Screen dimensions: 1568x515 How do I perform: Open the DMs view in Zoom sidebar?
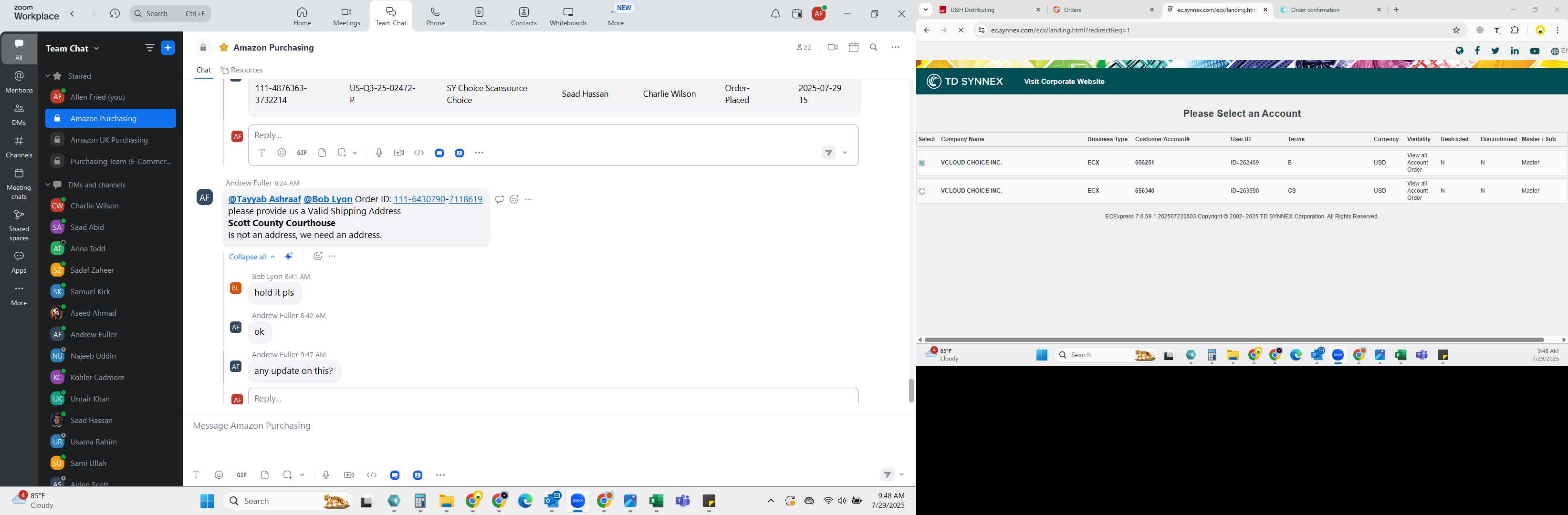click(x=19, y=114)
